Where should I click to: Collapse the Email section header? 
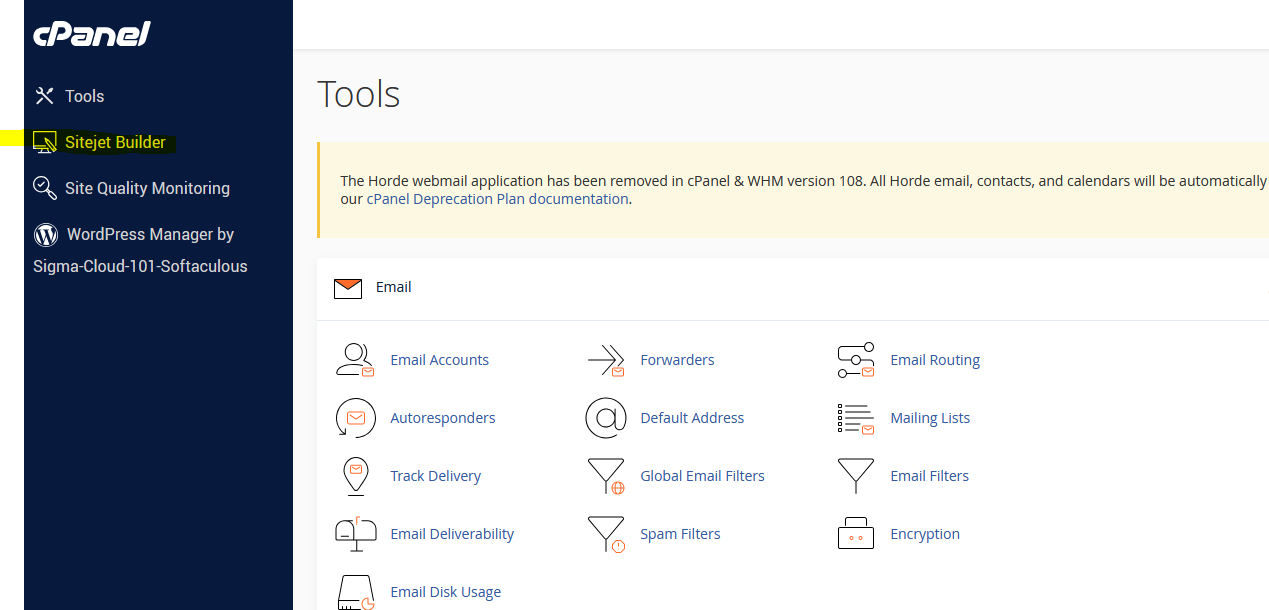[x=393, y=288]
